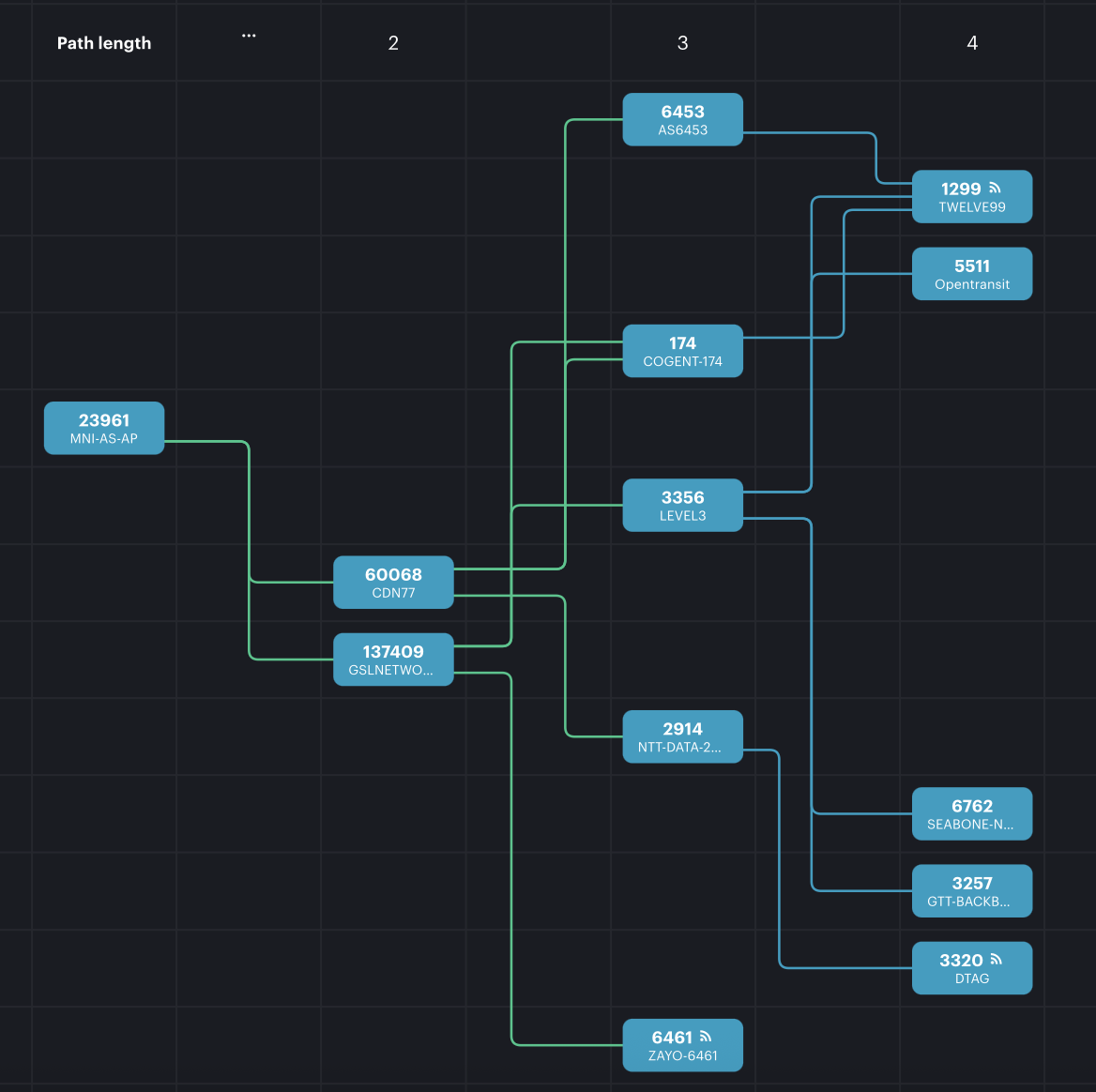Click the broadcast icon on node 6461
Screen dimensions: 1096x1092
[706, 1037]
